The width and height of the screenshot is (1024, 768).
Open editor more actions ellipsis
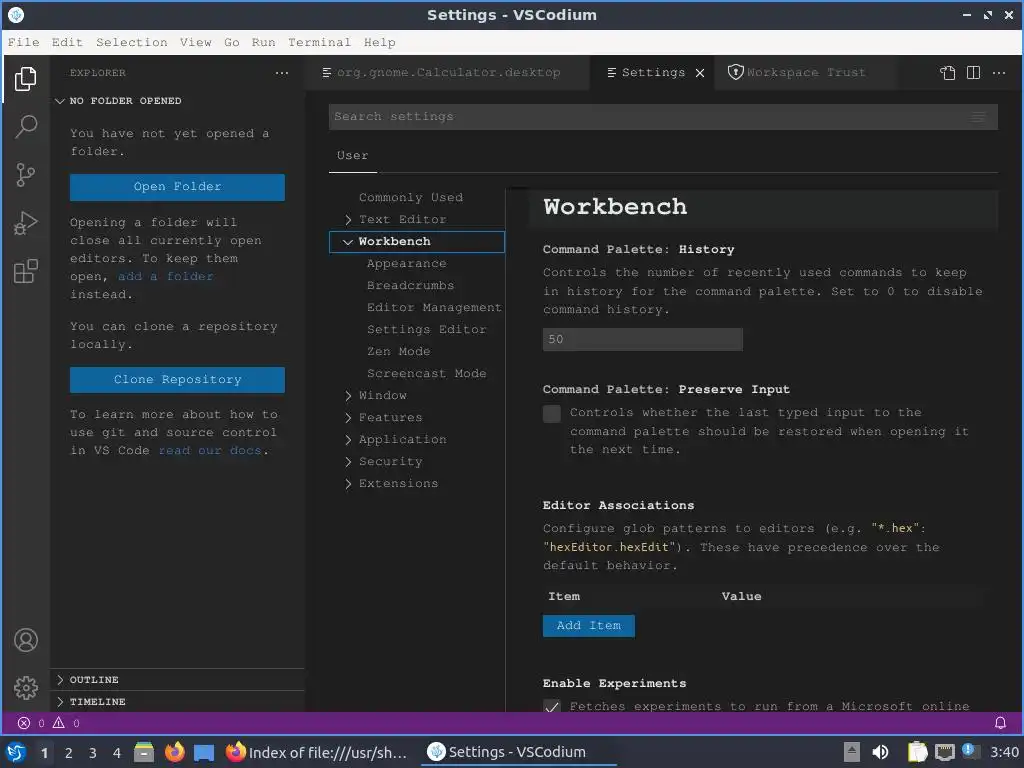point(999,72)
